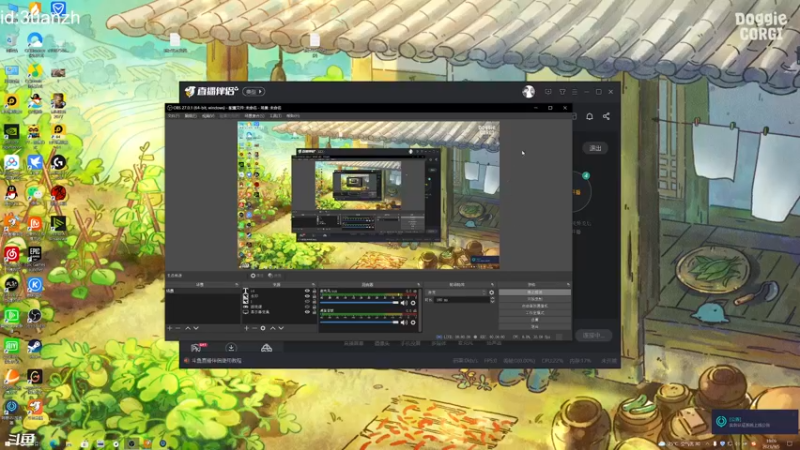The height and width of the screenshot is (450, 800).
Task: Open OBS 帮助 (Help) menu
Action: point(293,116)
